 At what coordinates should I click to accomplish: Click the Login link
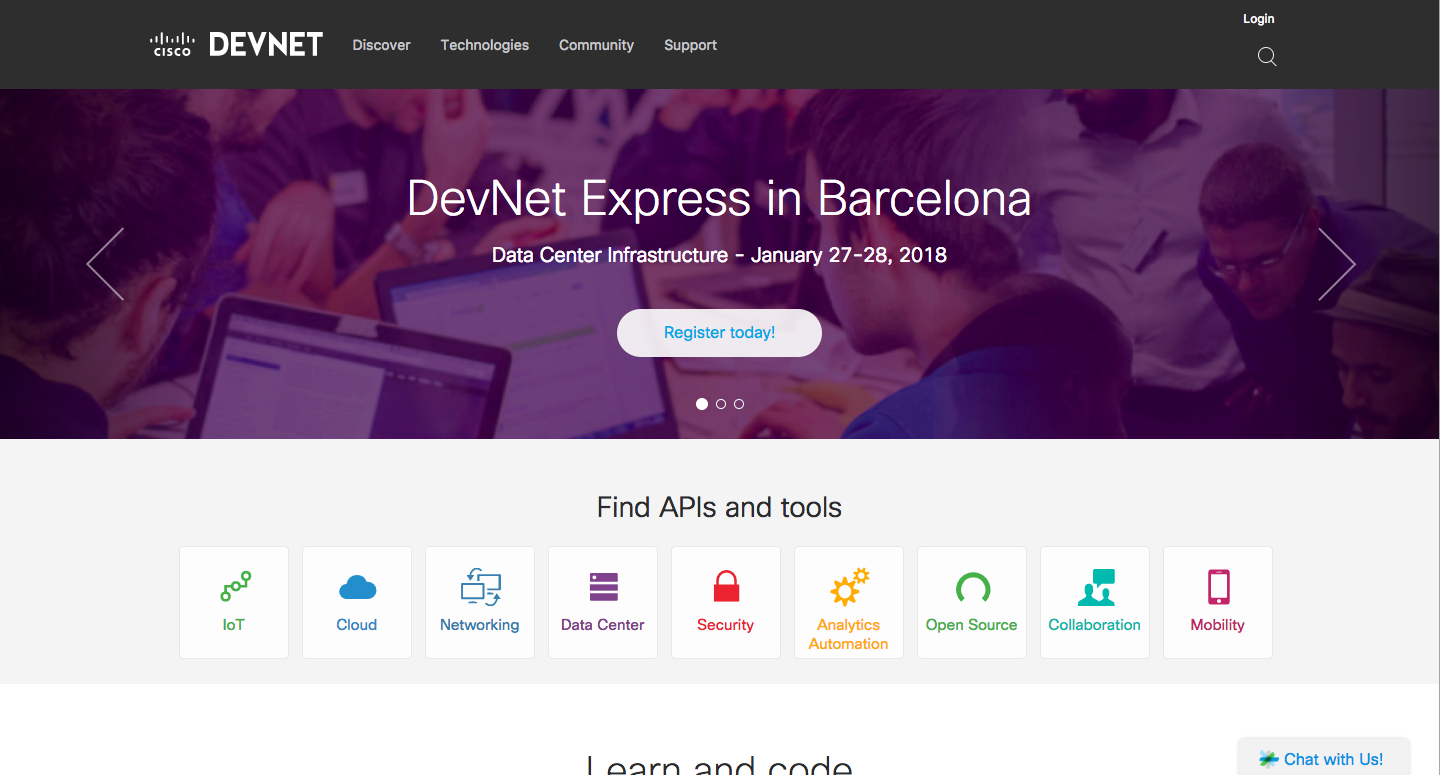point(1259,19)
